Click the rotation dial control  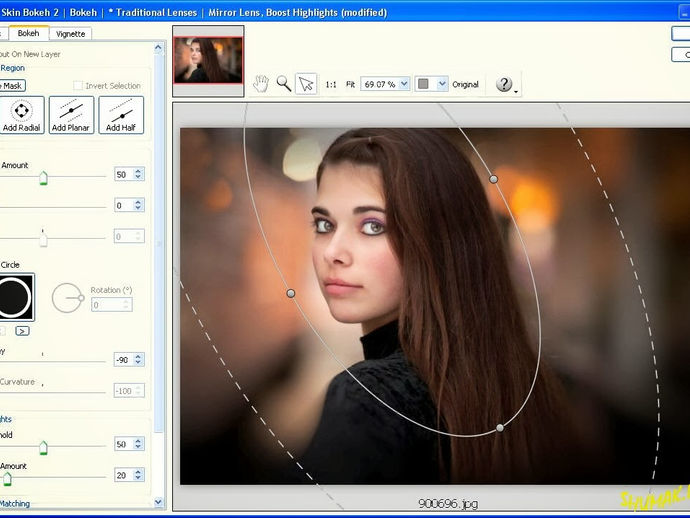coord(67,298)
